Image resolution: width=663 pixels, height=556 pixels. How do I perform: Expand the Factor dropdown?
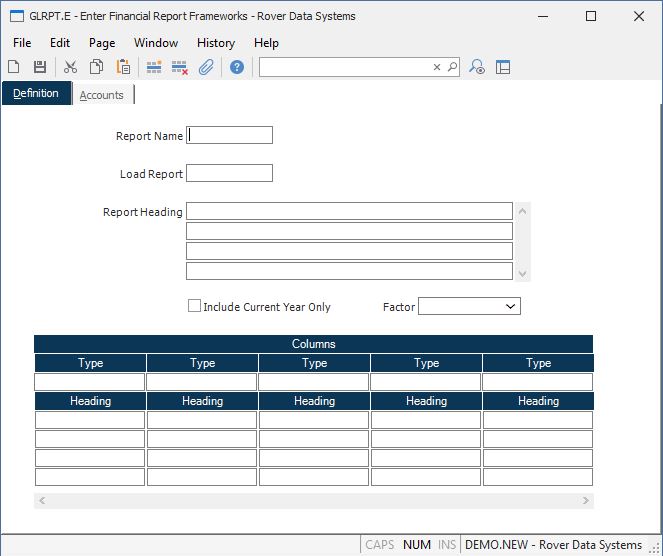[x=510, y=306]
